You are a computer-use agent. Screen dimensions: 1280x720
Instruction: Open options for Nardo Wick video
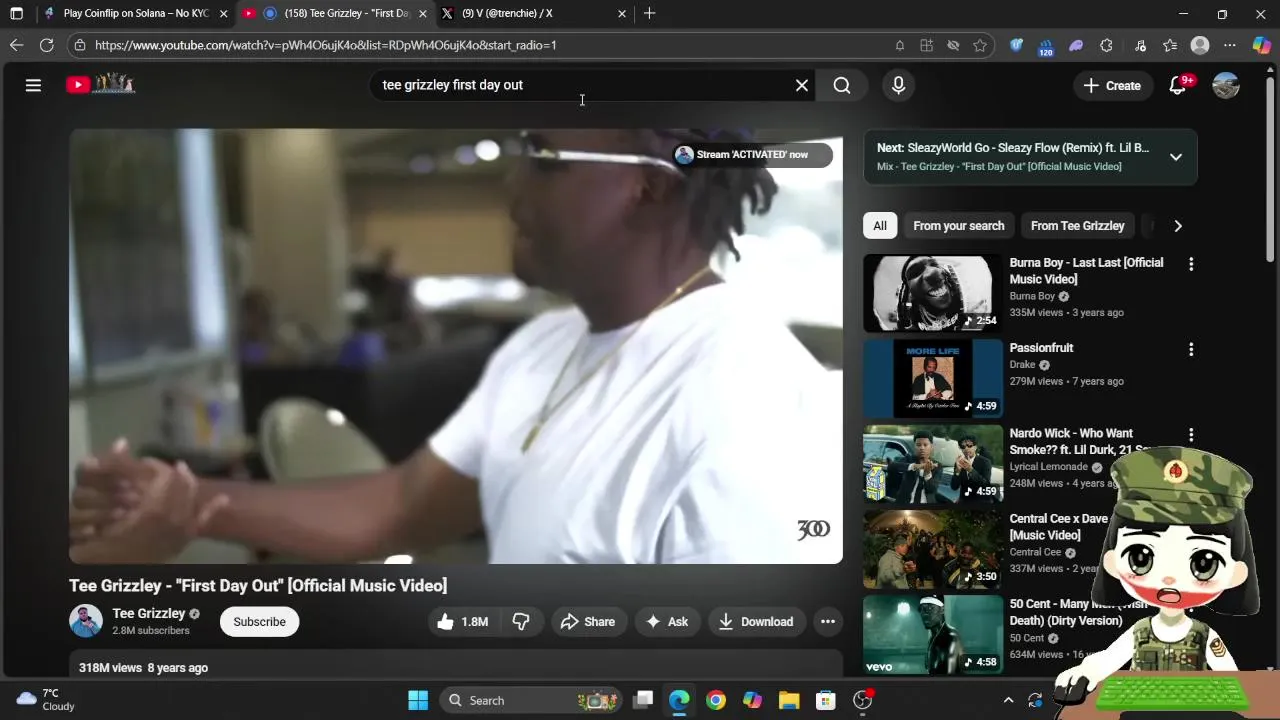pyautogui.click(x=1190, y=435)
